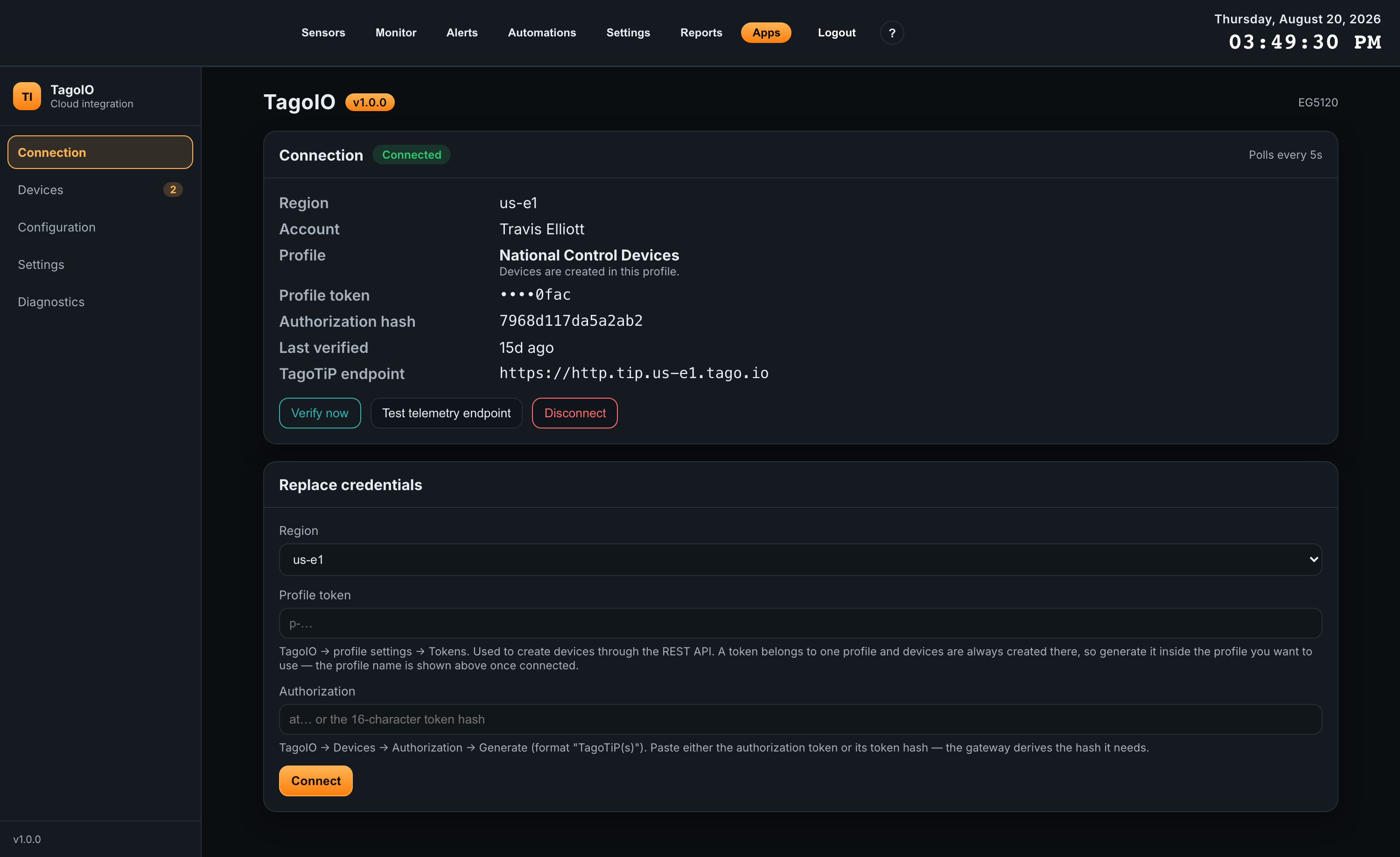The height and width of the screenshot is (857, 1400).
Task: Click the 'Cloud integration' subtitle in sidebar
Action: 91,104
